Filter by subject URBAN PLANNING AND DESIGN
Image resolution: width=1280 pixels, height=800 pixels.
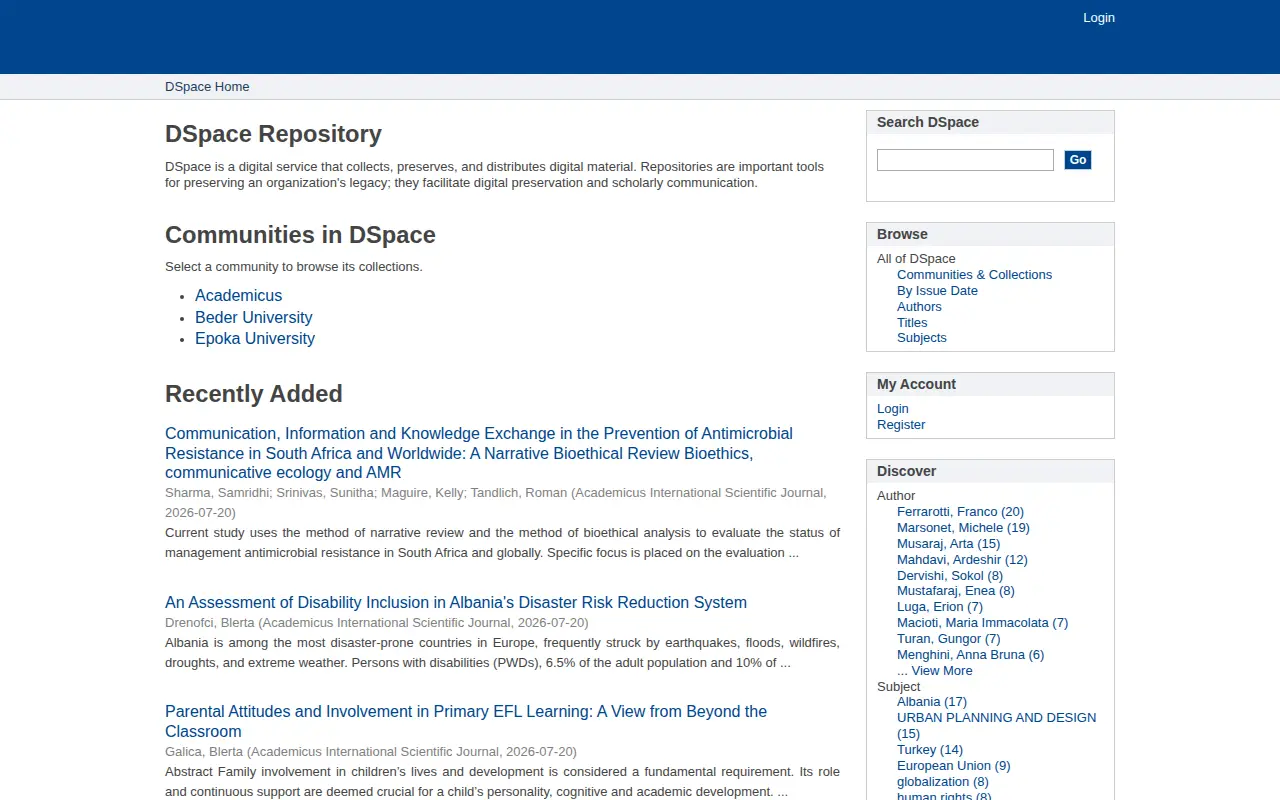(996, 726)
